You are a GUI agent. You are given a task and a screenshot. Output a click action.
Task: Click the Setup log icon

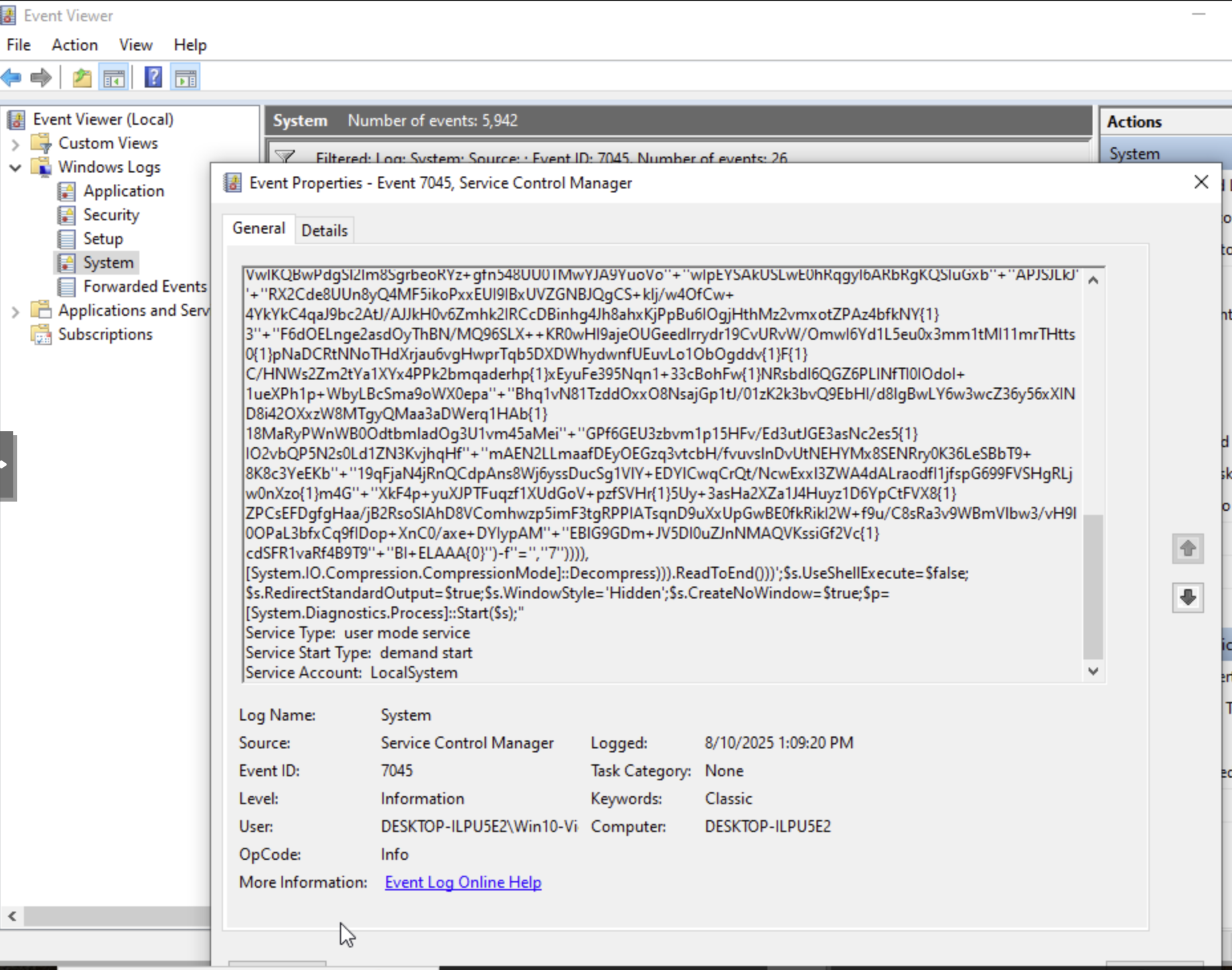coord(66,239)
